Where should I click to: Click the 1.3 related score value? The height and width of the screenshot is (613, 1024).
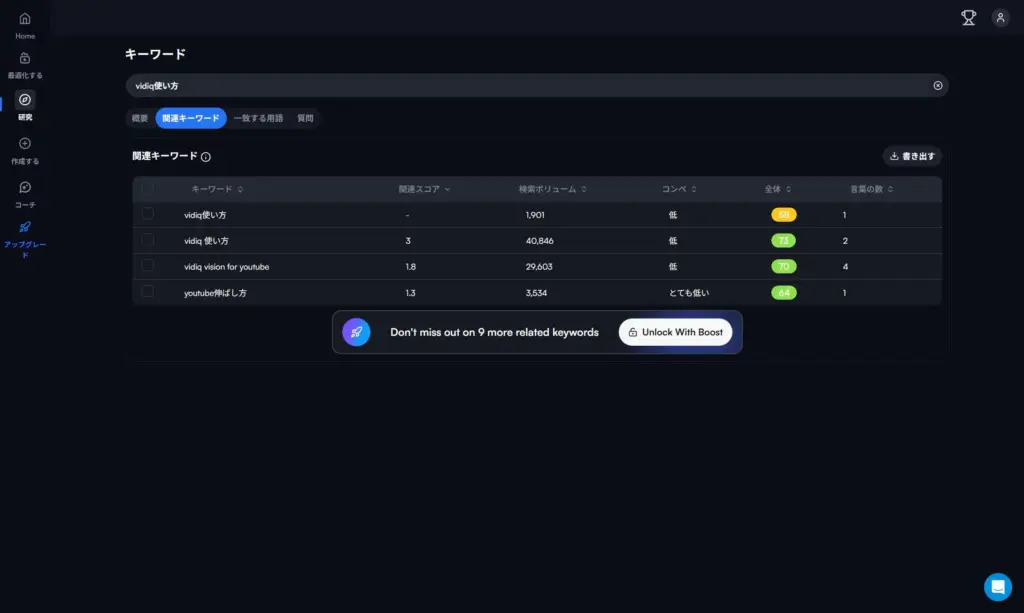coord(410,293)
